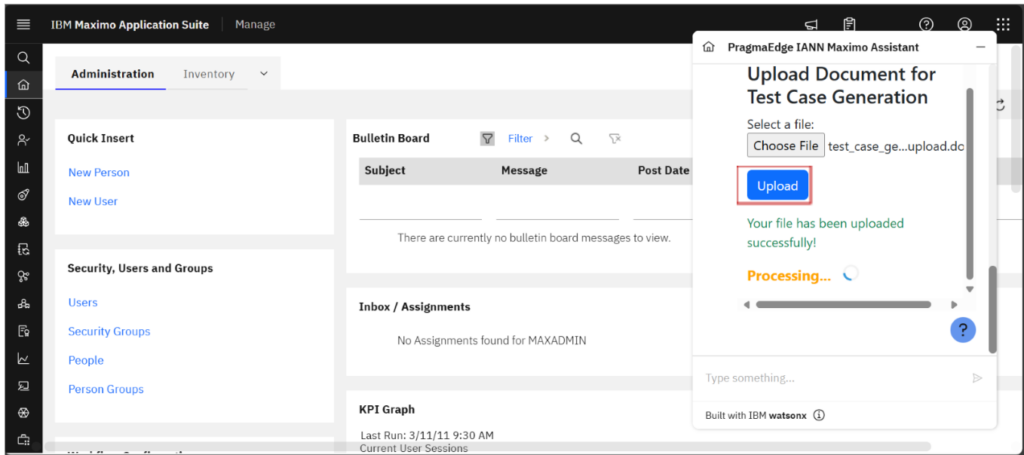Click the info icon beside IBM watsonx
The width and height of the screenshot is (1024, 455).
pos(819,415)
